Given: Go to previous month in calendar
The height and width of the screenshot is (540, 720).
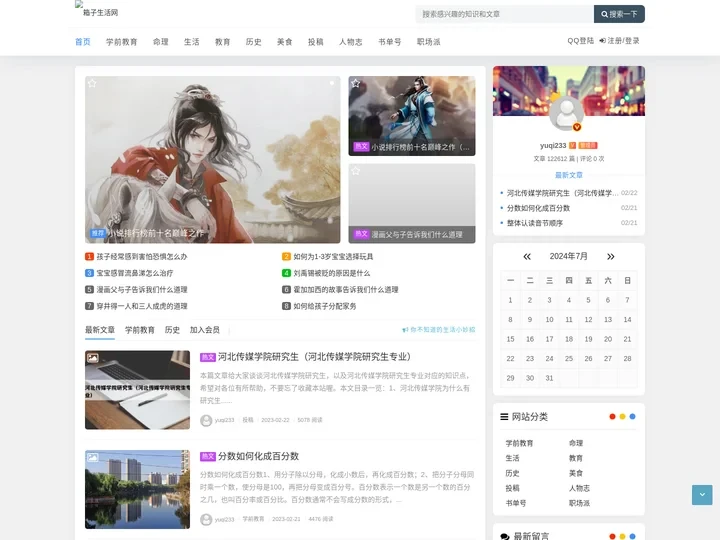Looking at the screenshot, I should click(x=527, y=256).
